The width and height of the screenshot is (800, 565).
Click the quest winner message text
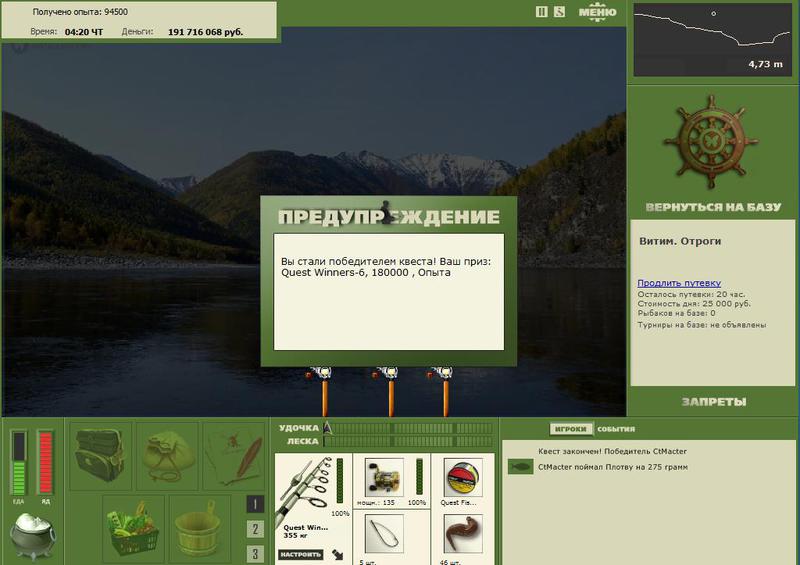[x=386, y=267]
